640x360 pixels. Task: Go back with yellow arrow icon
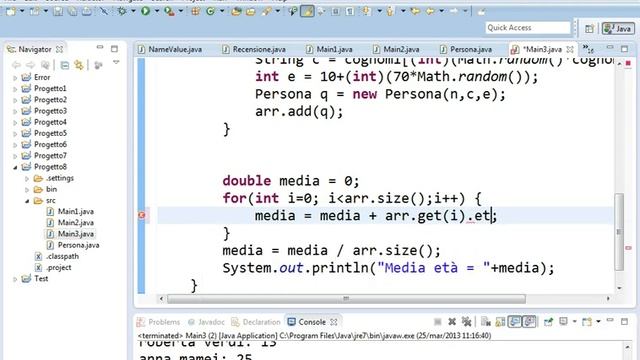click(430, 11)
